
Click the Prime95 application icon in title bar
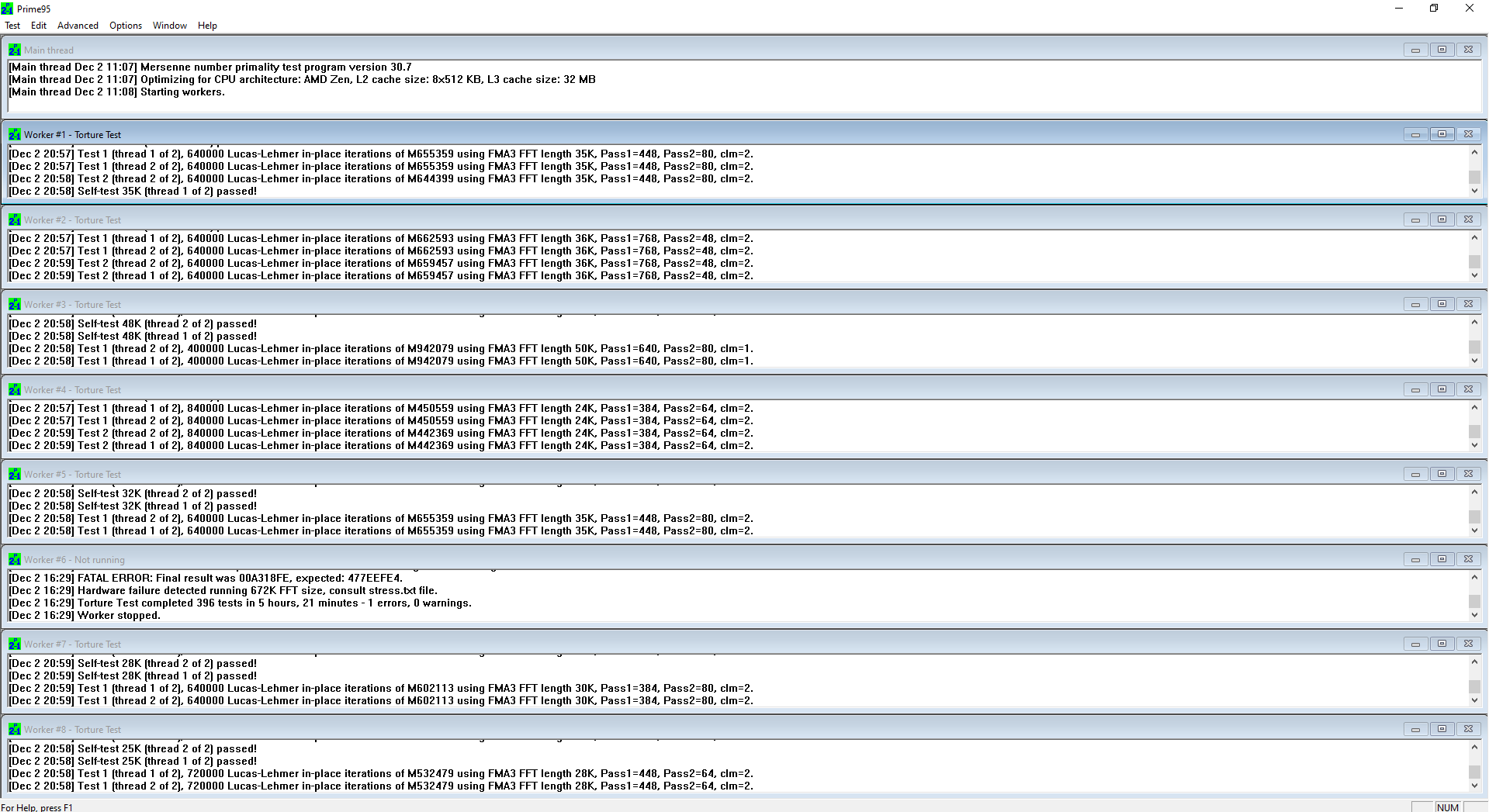[8, 9]
